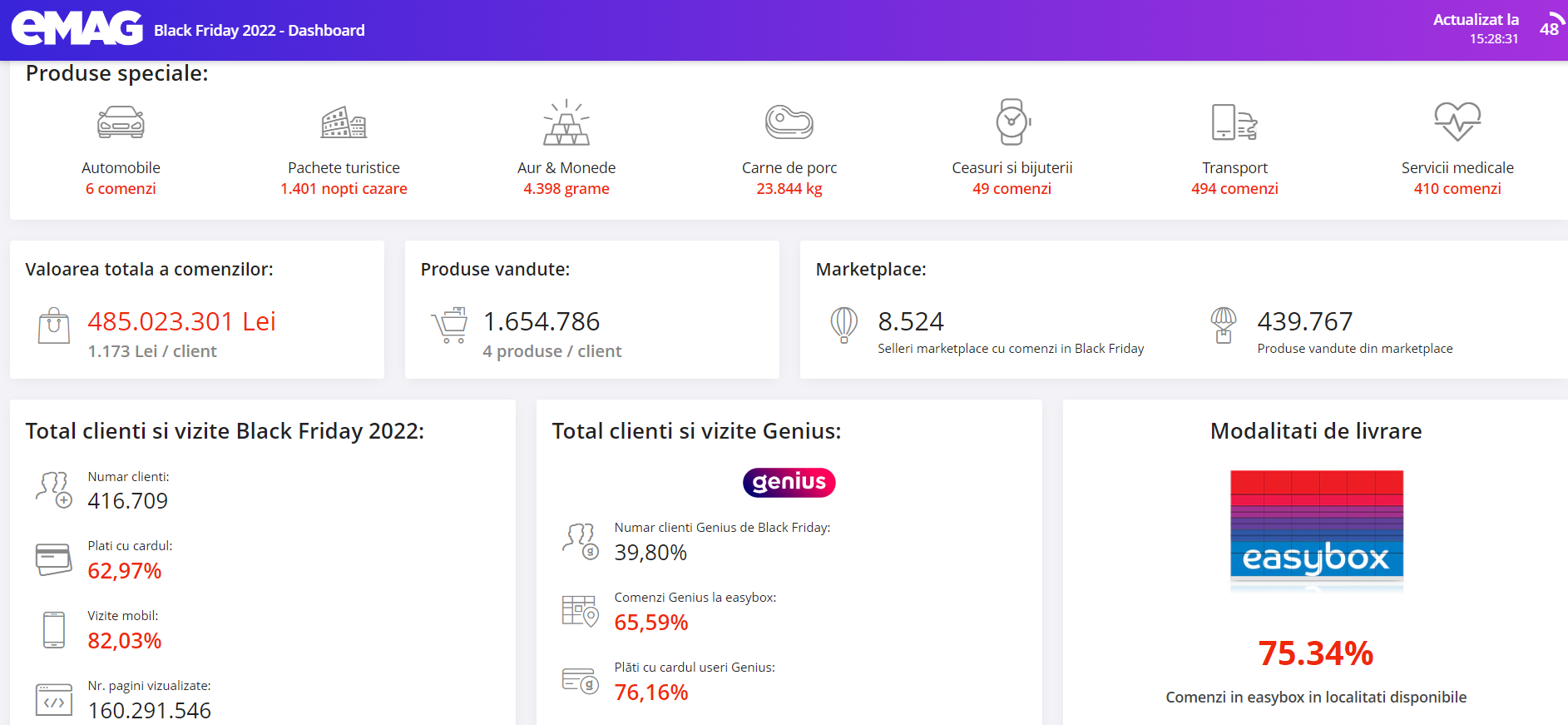
Task: Select the 39,80% Genius clients value
Action: tap(650, 553)
